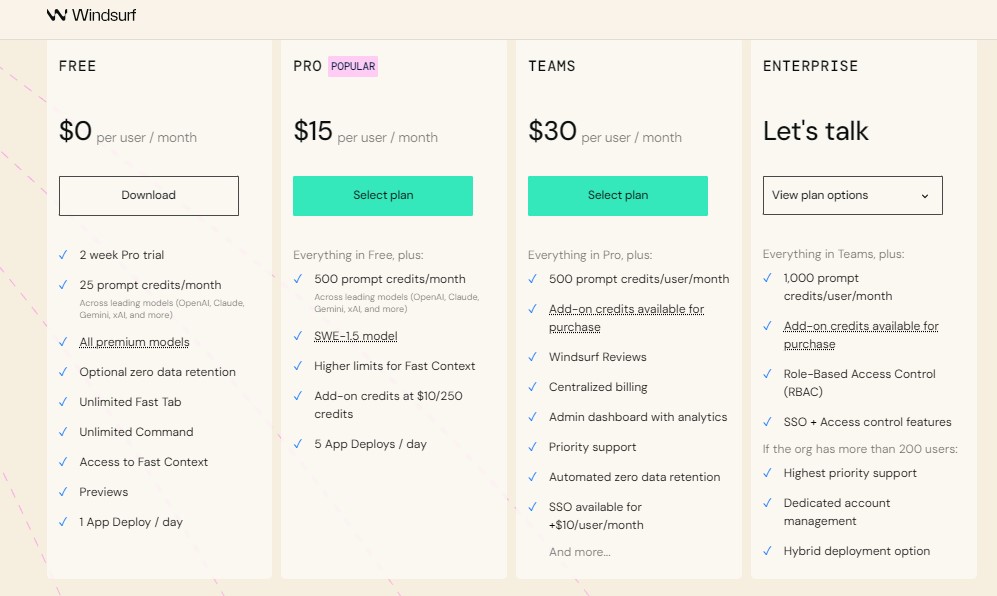Click checkmark beside Unlimited Fast Tab

(x=63, y=402)
